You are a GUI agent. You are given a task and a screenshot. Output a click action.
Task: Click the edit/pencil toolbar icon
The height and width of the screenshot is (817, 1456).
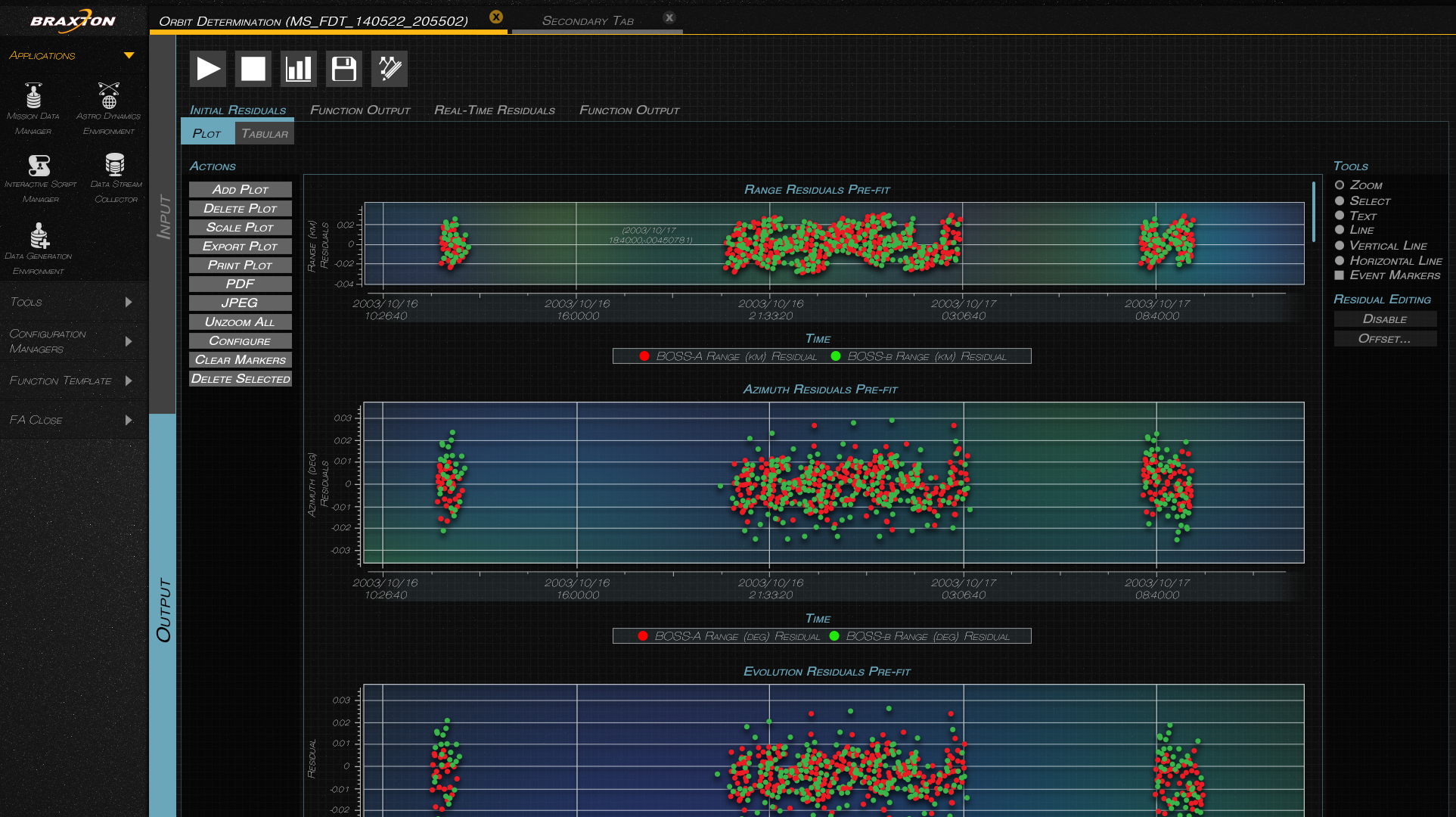[x=389, y=68]
